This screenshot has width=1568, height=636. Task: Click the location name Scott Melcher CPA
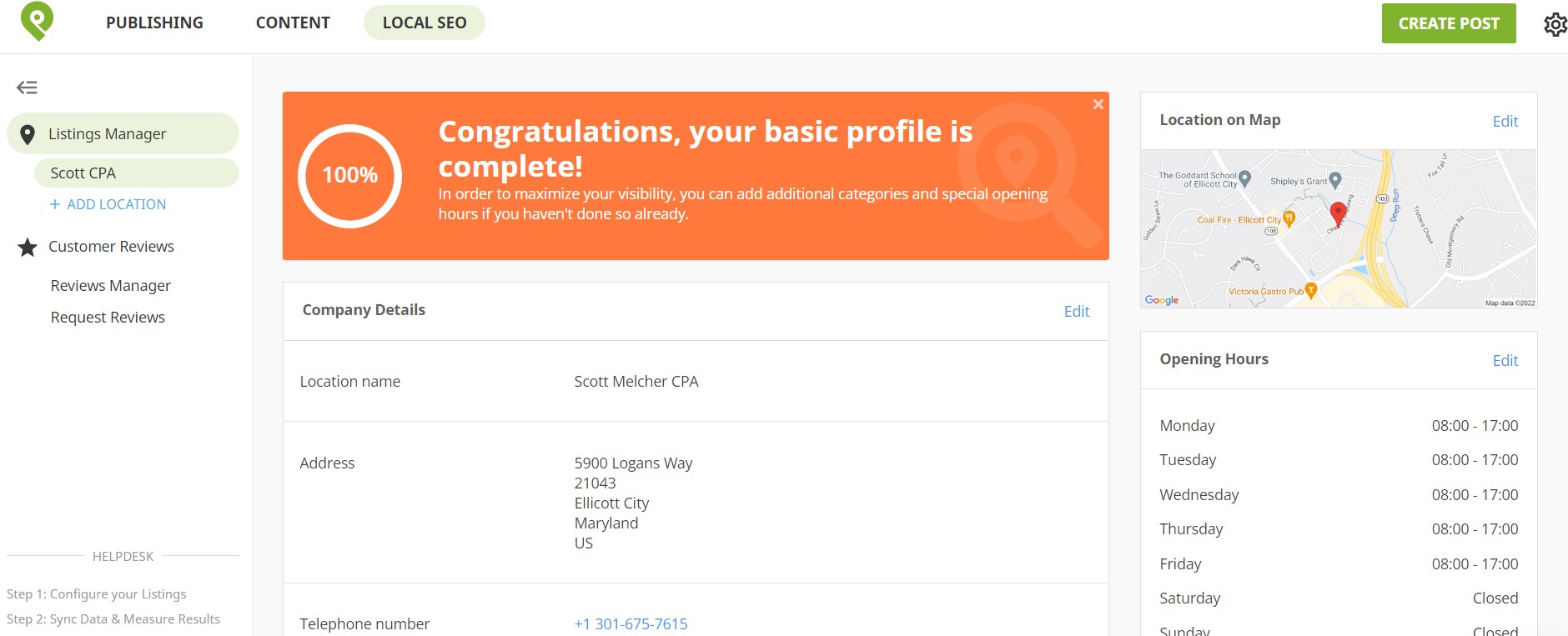point(636,381)
